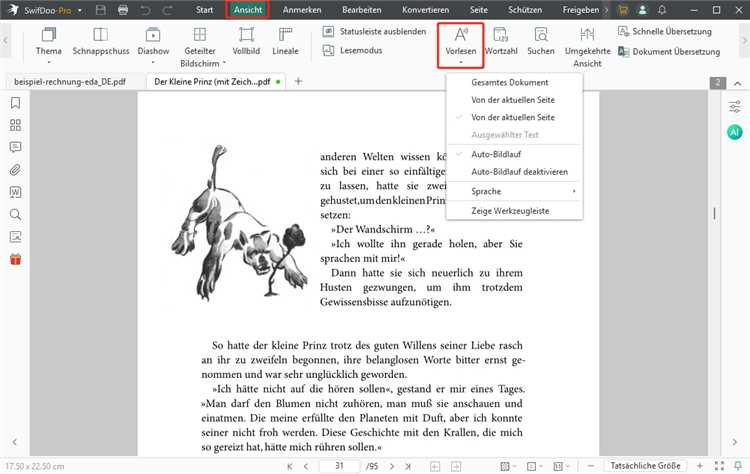
Task: Switch to the Bearbeiten tab
Action: coord(362,10)
